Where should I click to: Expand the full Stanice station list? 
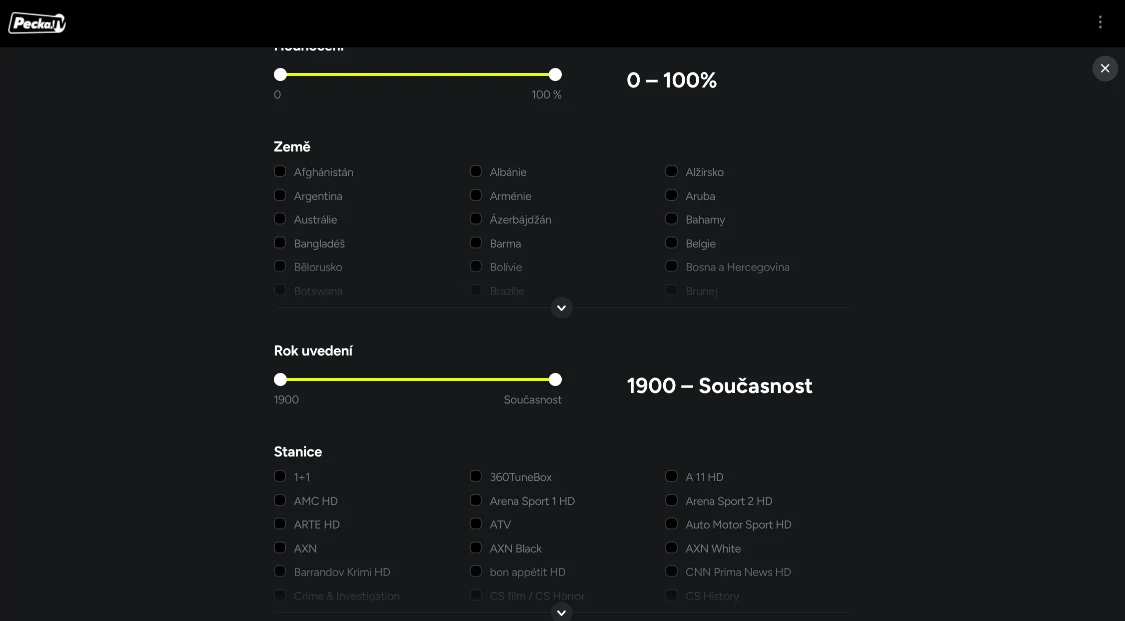point(561,612)
